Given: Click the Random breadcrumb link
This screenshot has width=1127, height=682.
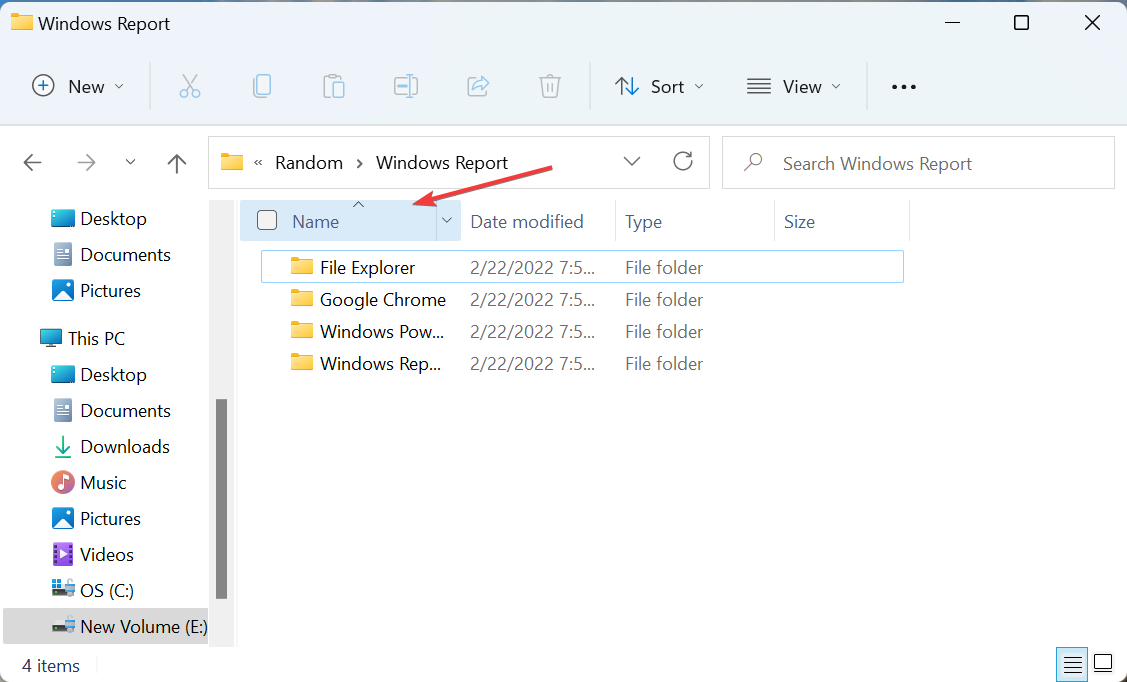Looking at the screenshot, I should point(309,162).
